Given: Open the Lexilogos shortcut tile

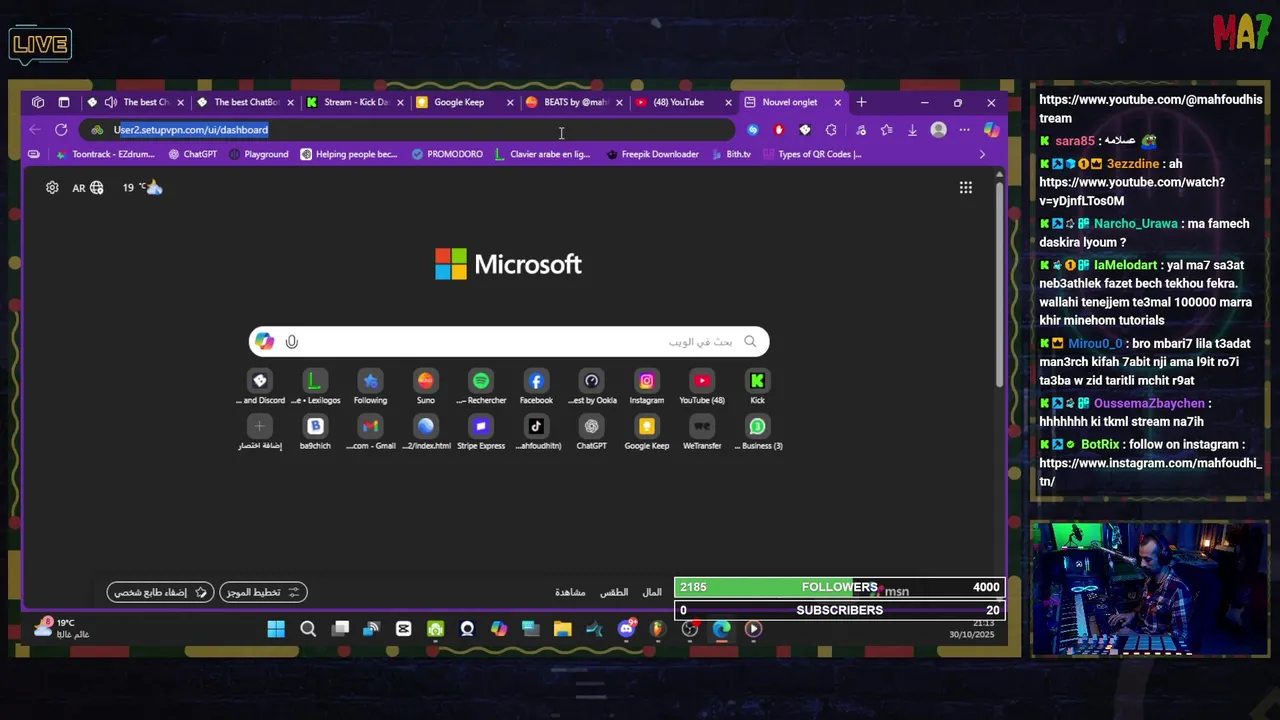Looking at the screenshot, I should point(315,386).
